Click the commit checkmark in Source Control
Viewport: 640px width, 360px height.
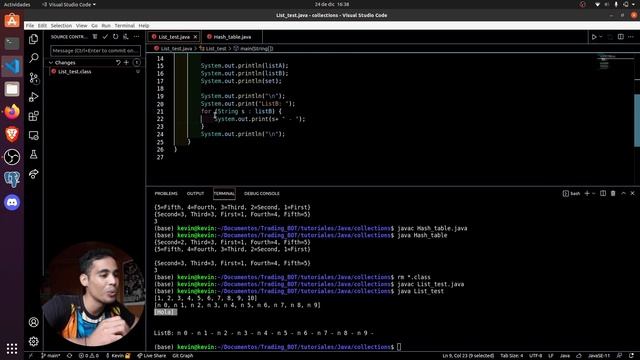click(x=105, y=37)
